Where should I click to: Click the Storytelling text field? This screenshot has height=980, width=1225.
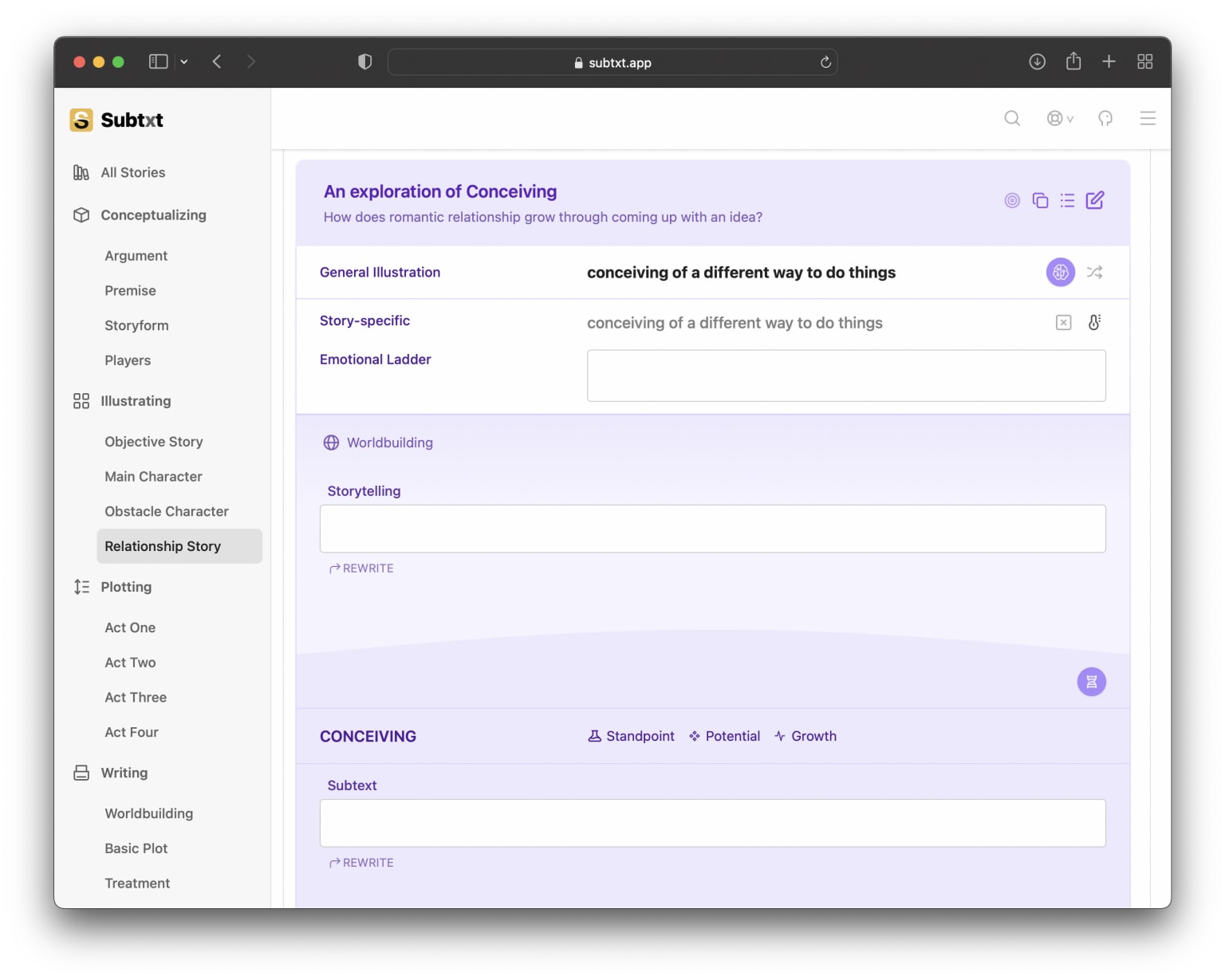(713, 529)
